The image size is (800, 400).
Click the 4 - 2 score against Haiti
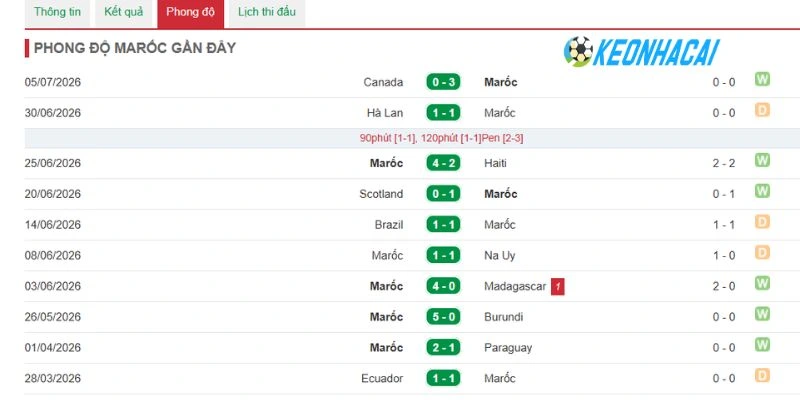click(443, 163)
